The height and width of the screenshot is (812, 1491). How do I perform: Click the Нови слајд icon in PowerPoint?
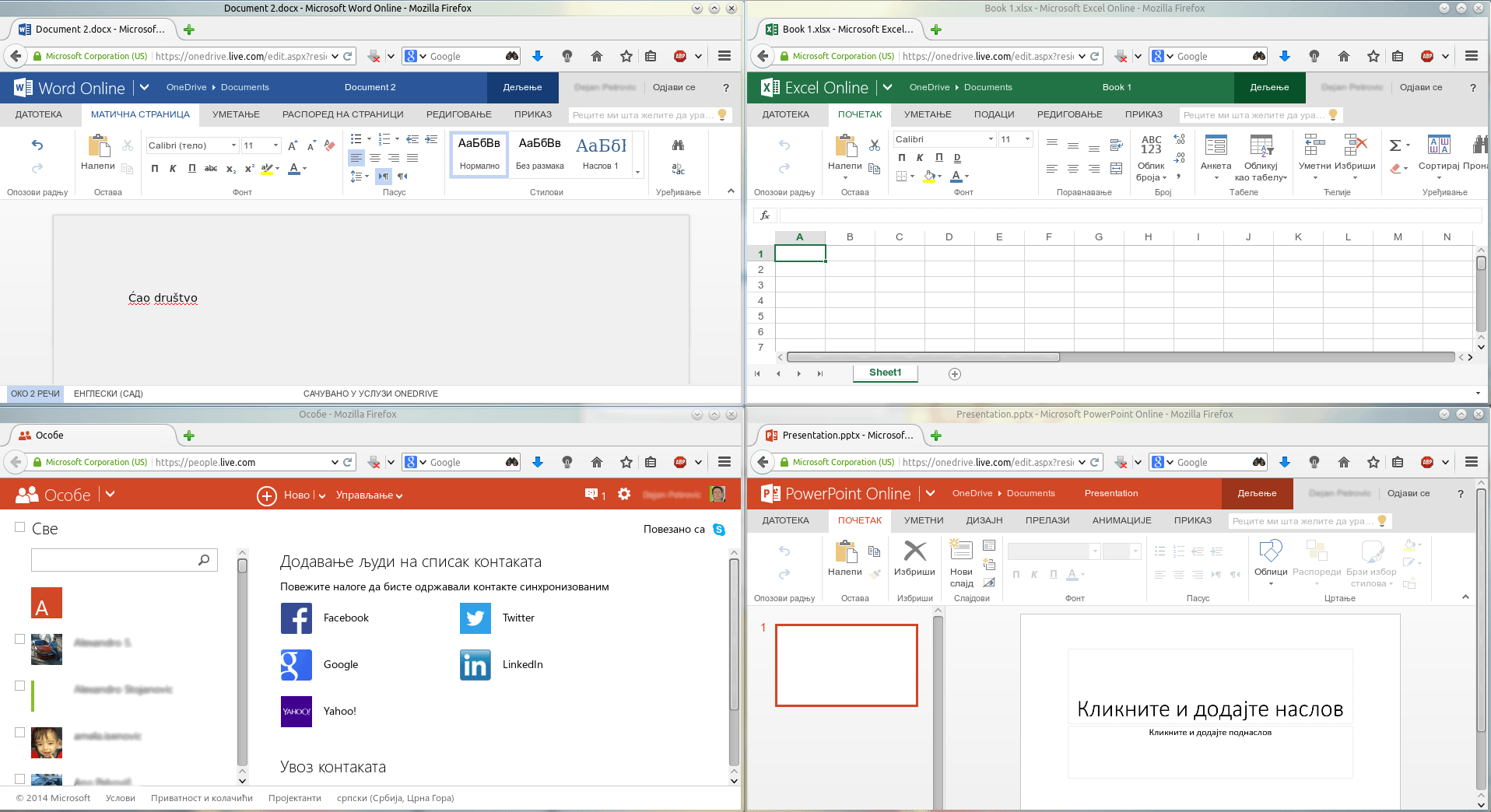(961, 552)
